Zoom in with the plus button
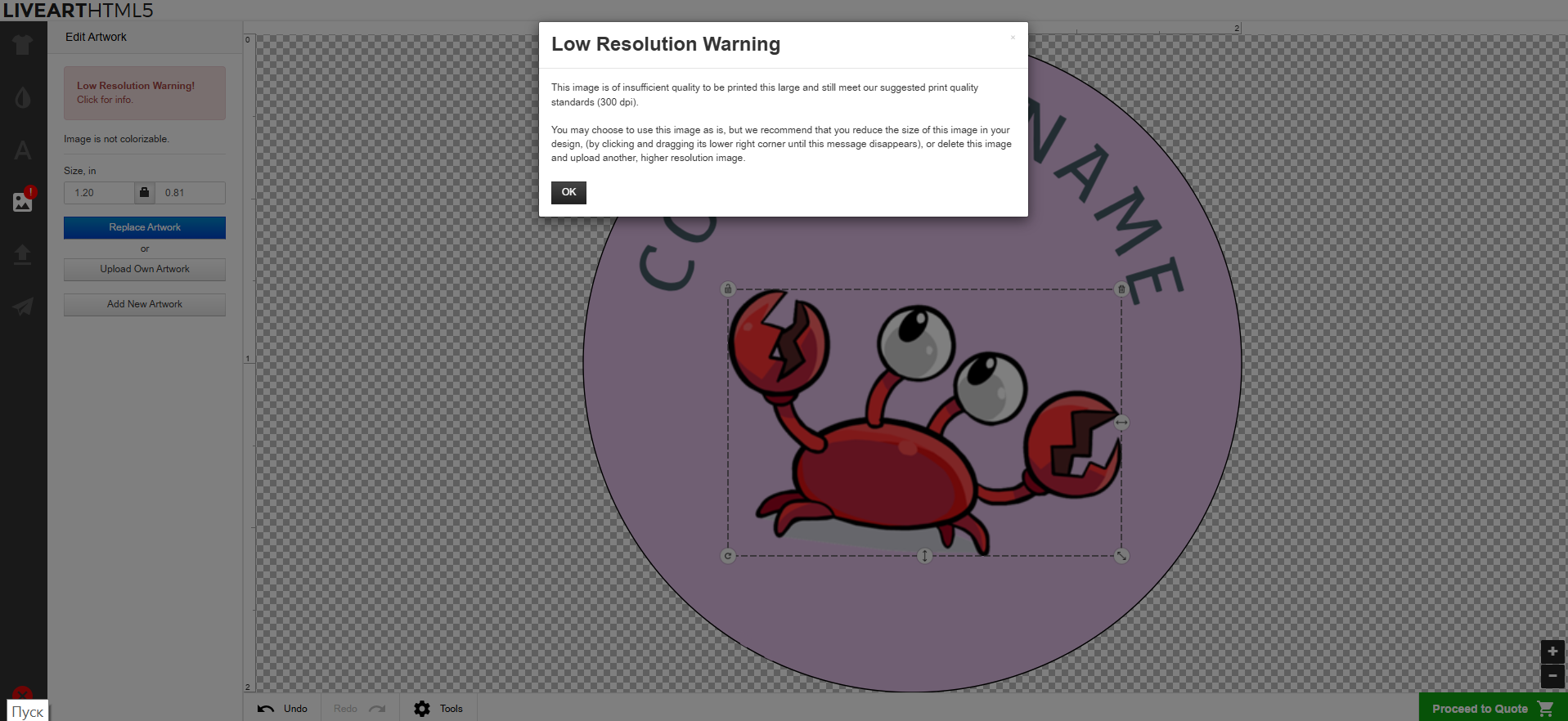1568x721 pixels. coord(1552,652)
